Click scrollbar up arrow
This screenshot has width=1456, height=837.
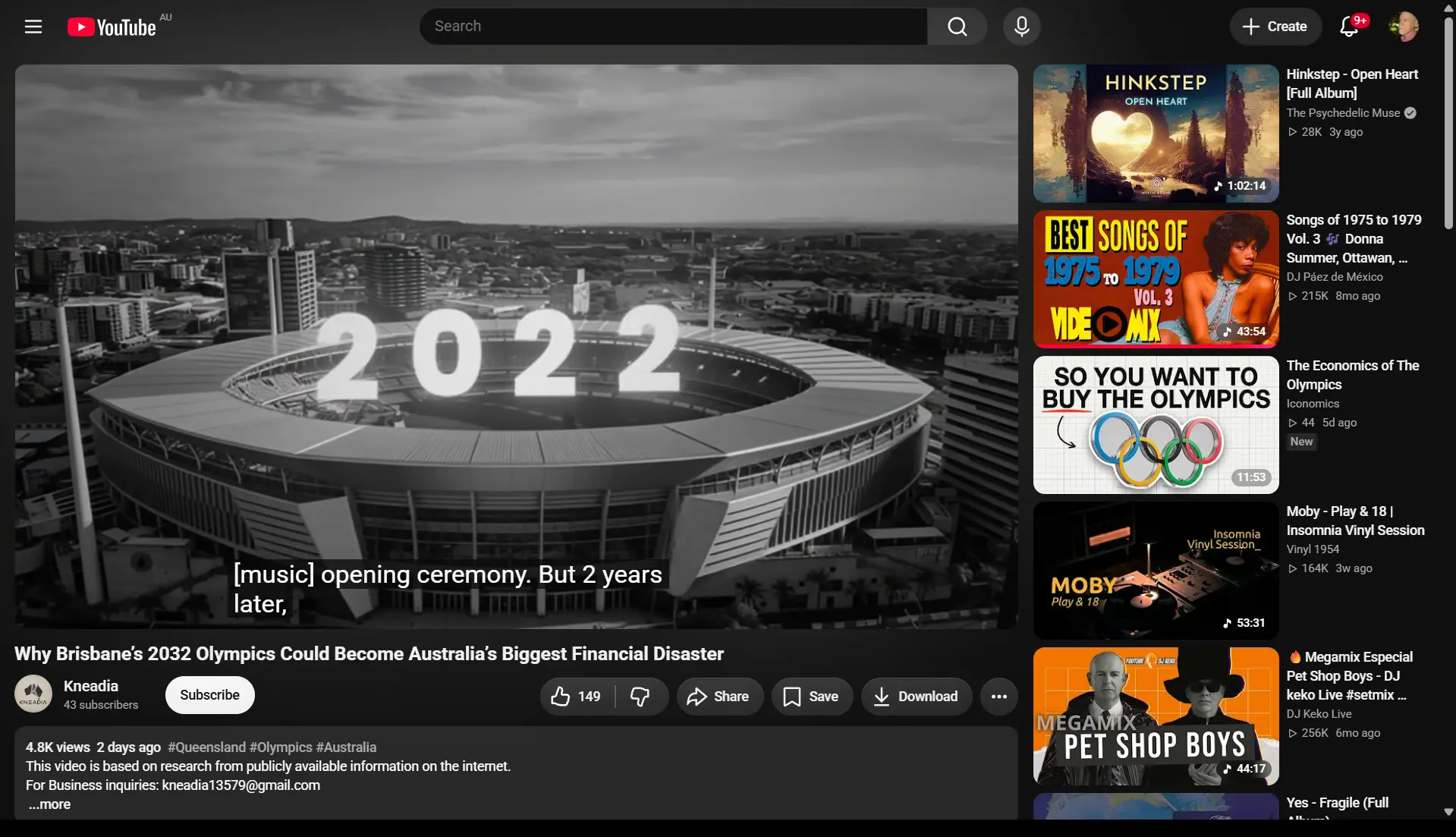coord(1448,8)
